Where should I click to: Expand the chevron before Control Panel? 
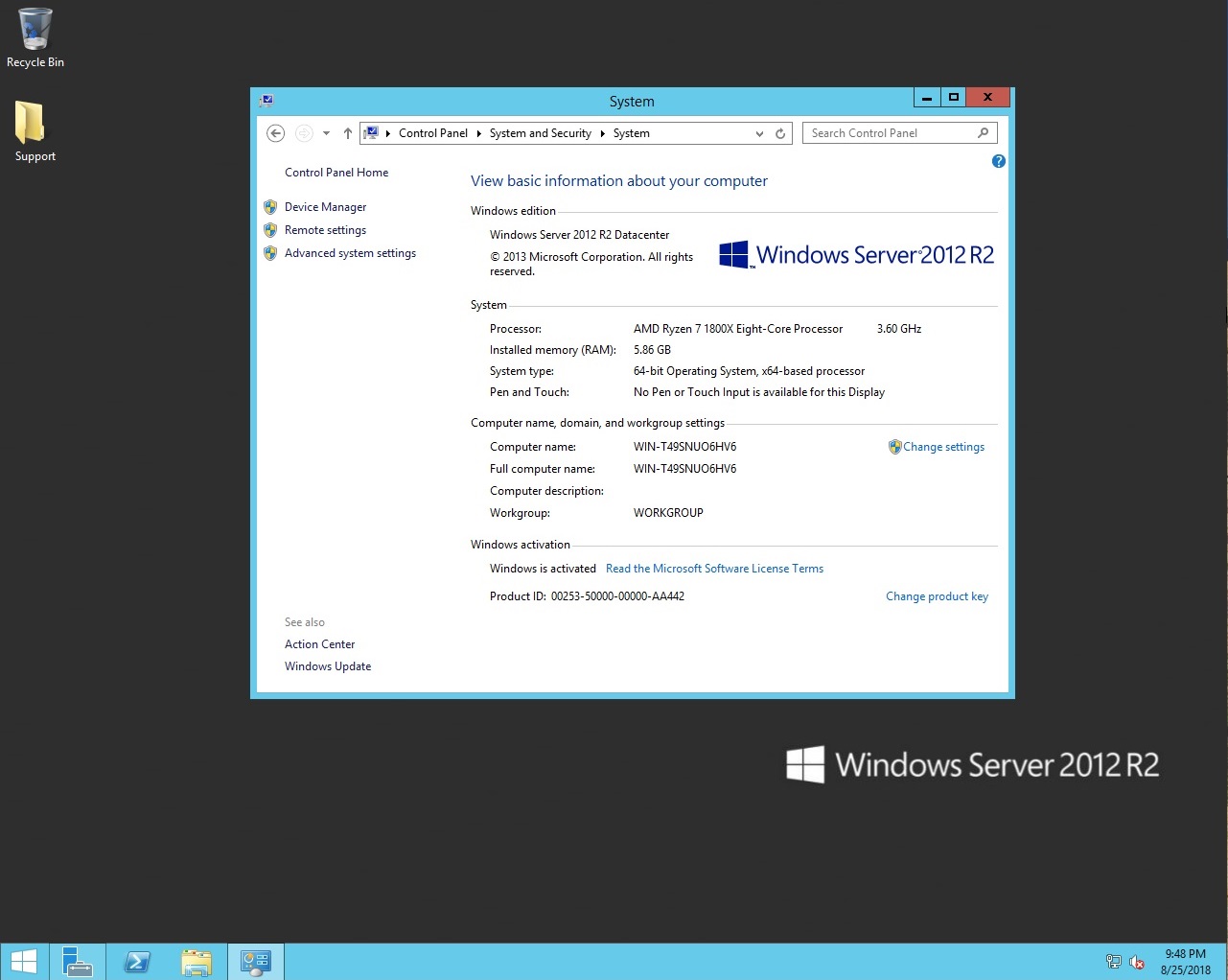click(x=387, y=133)
